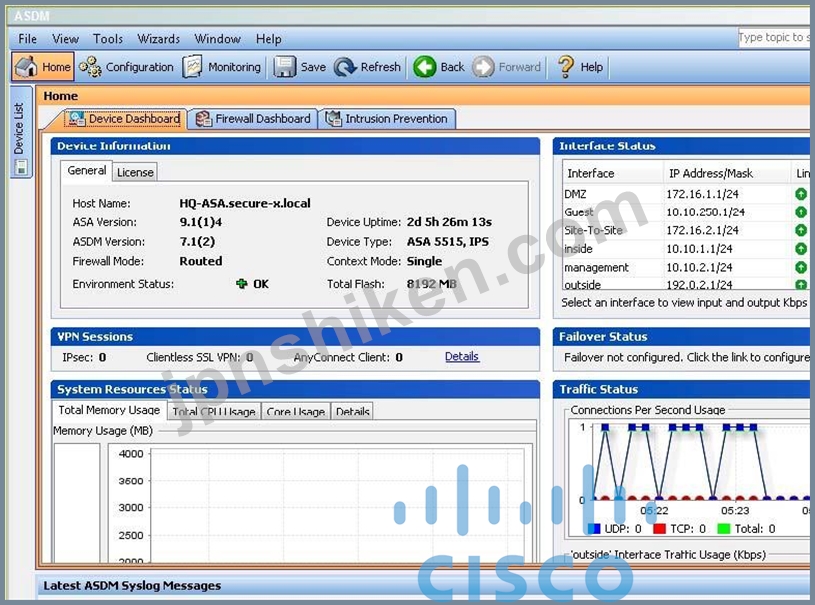Screen dimensions: 815x605
Task: Click the IP address 172.16.1.1/24
Action: [702, 194]
